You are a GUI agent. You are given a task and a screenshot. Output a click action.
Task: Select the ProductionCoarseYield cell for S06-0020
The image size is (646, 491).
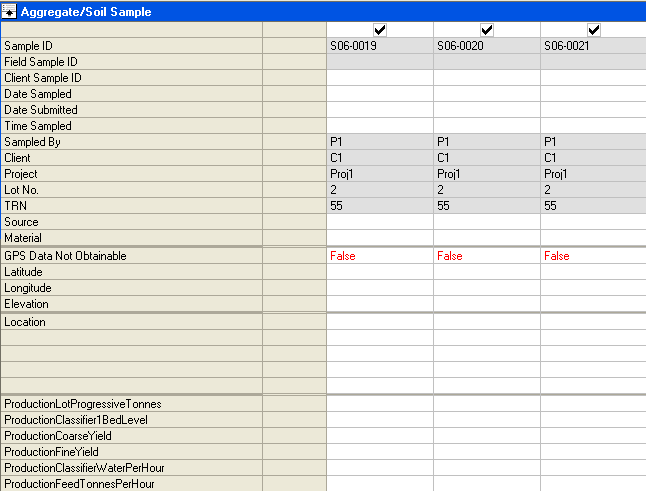[x=486, y=436]
